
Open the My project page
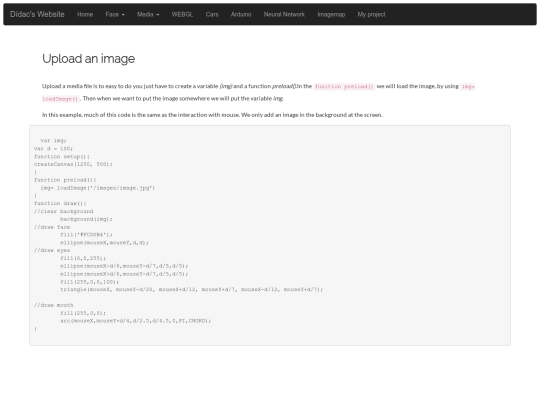point(371,14)
